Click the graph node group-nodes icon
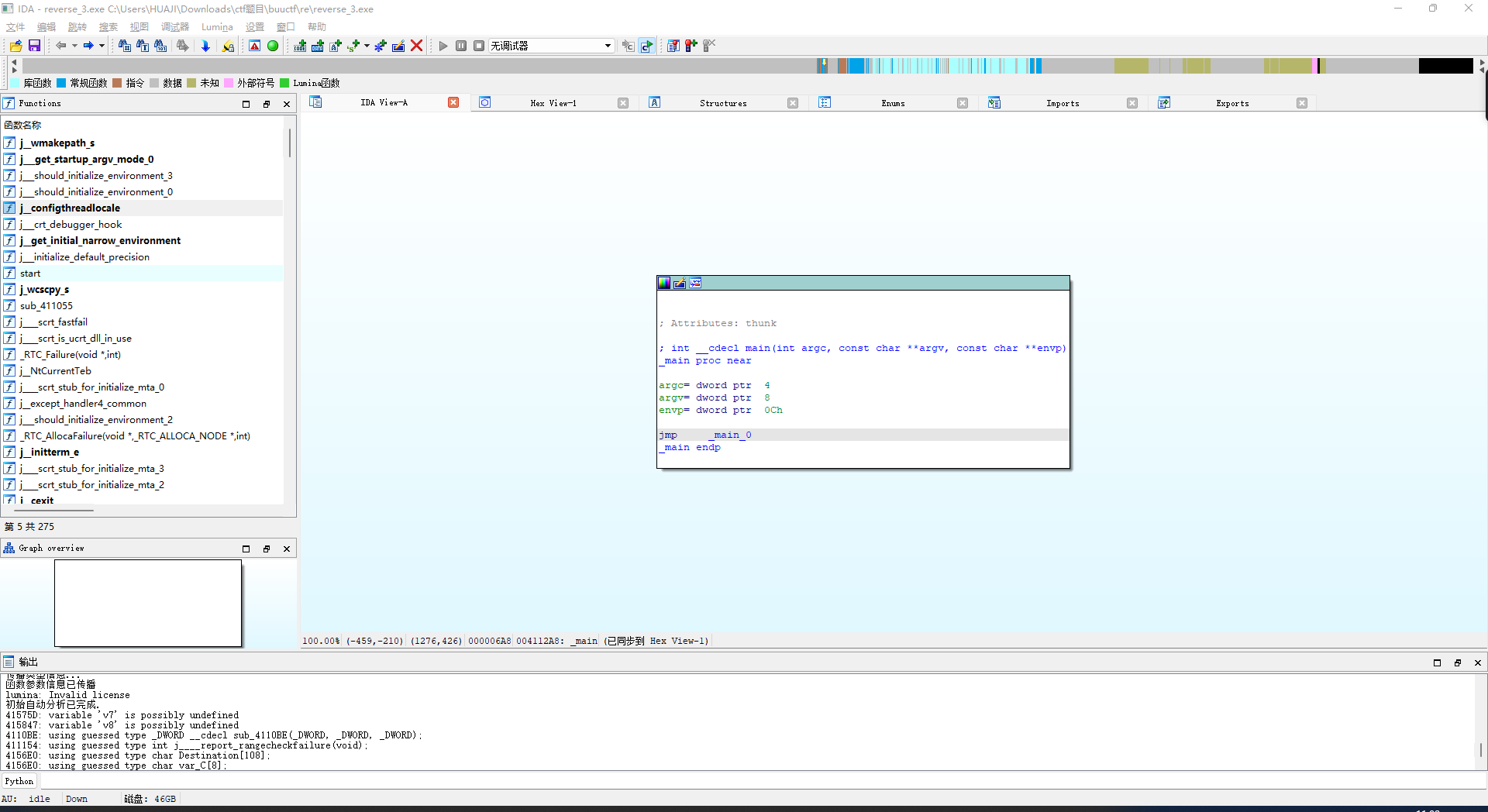The width and height of the screenshot is (1488, 812). coord(695,283)
